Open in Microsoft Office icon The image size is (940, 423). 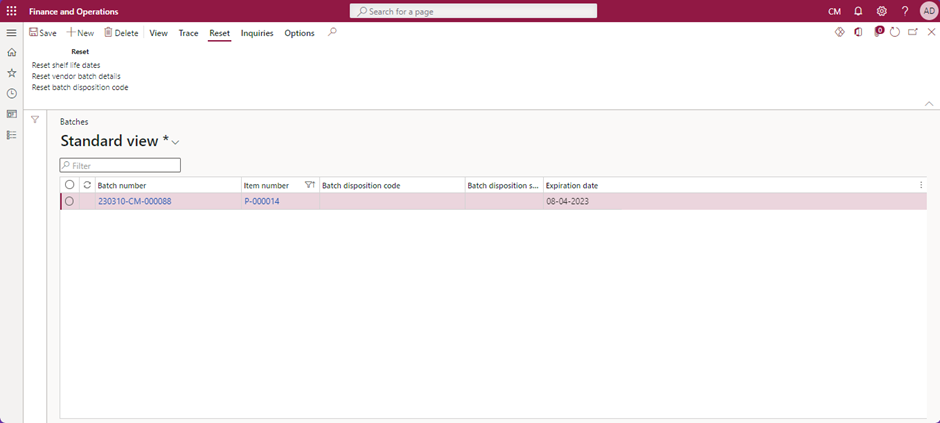[858, 32]
